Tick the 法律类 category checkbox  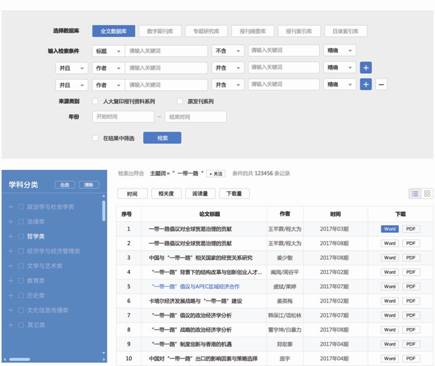point(21,222)
